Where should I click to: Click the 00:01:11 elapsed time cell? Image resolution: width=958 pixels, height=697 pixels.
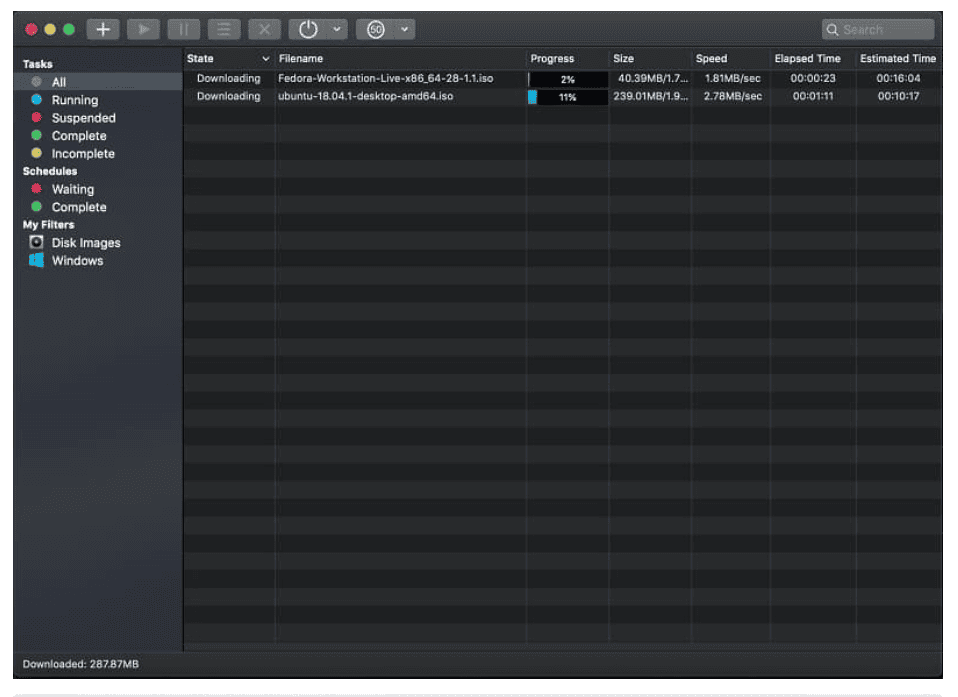pos(813,96)
